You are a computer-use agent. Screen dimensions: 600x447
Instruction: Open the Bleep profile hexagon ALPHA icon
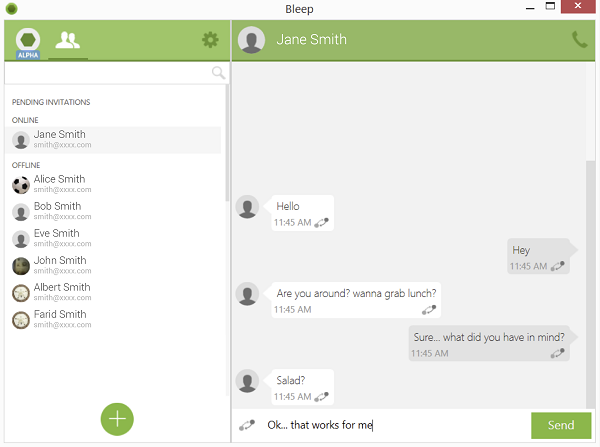click(x=28, y=41)
